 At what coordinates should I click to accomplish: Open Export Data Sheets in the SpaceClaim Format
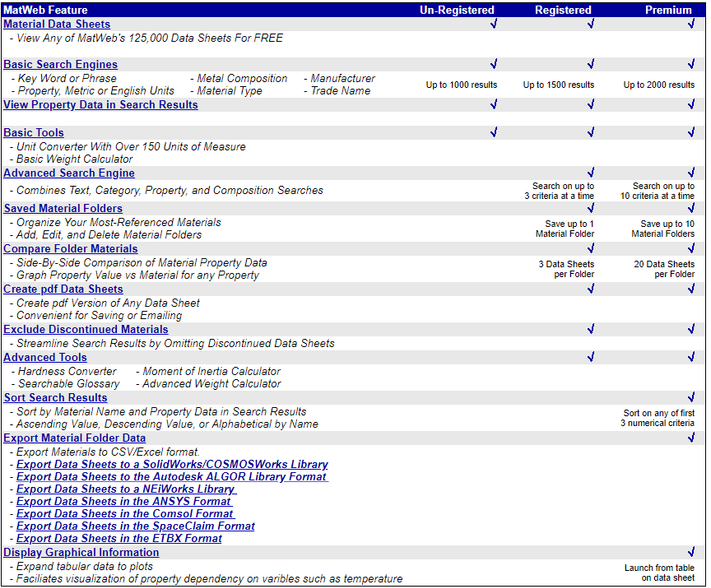coord(136,526)
